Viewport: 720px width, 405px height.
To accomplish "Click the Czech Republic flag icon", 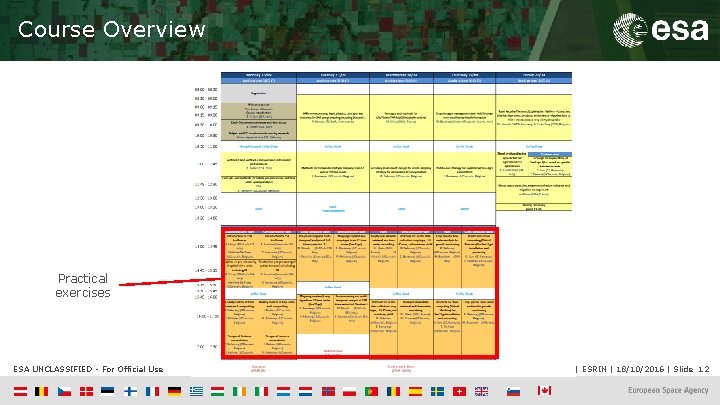I will point(64,391).
